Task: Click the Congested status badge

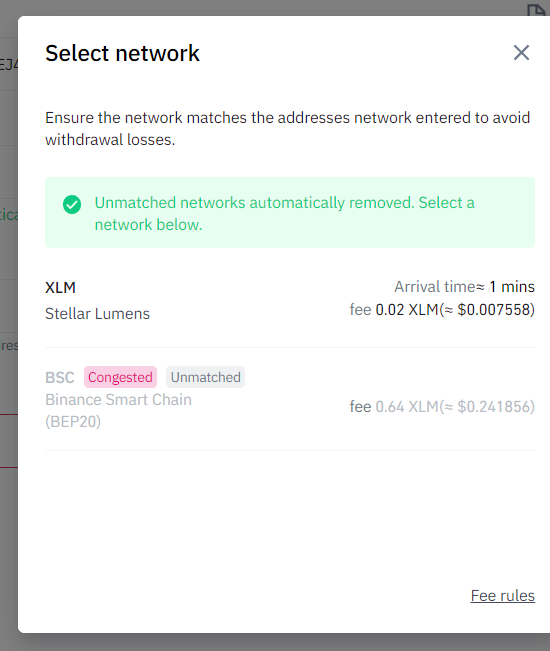Action: 120,377
